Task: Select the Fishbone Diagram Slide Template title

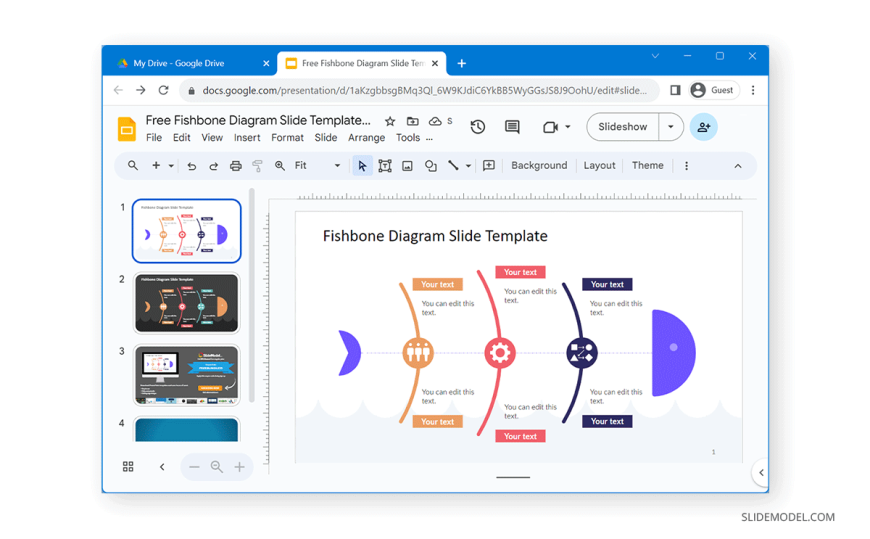Action: (x=435, y=236)
